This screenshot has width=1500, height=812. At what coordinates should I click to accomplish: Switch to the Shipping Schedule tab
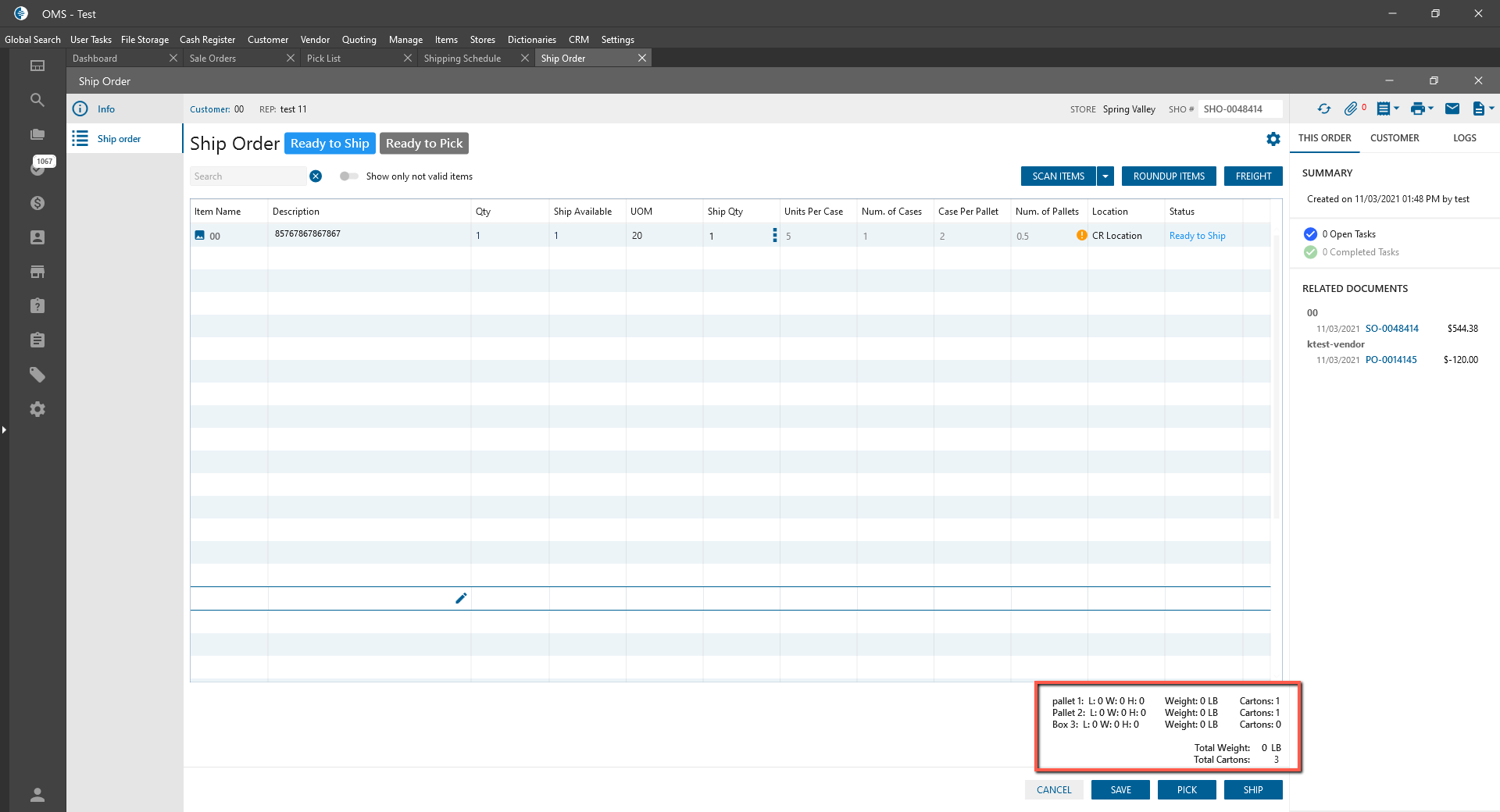click(462, 59)
